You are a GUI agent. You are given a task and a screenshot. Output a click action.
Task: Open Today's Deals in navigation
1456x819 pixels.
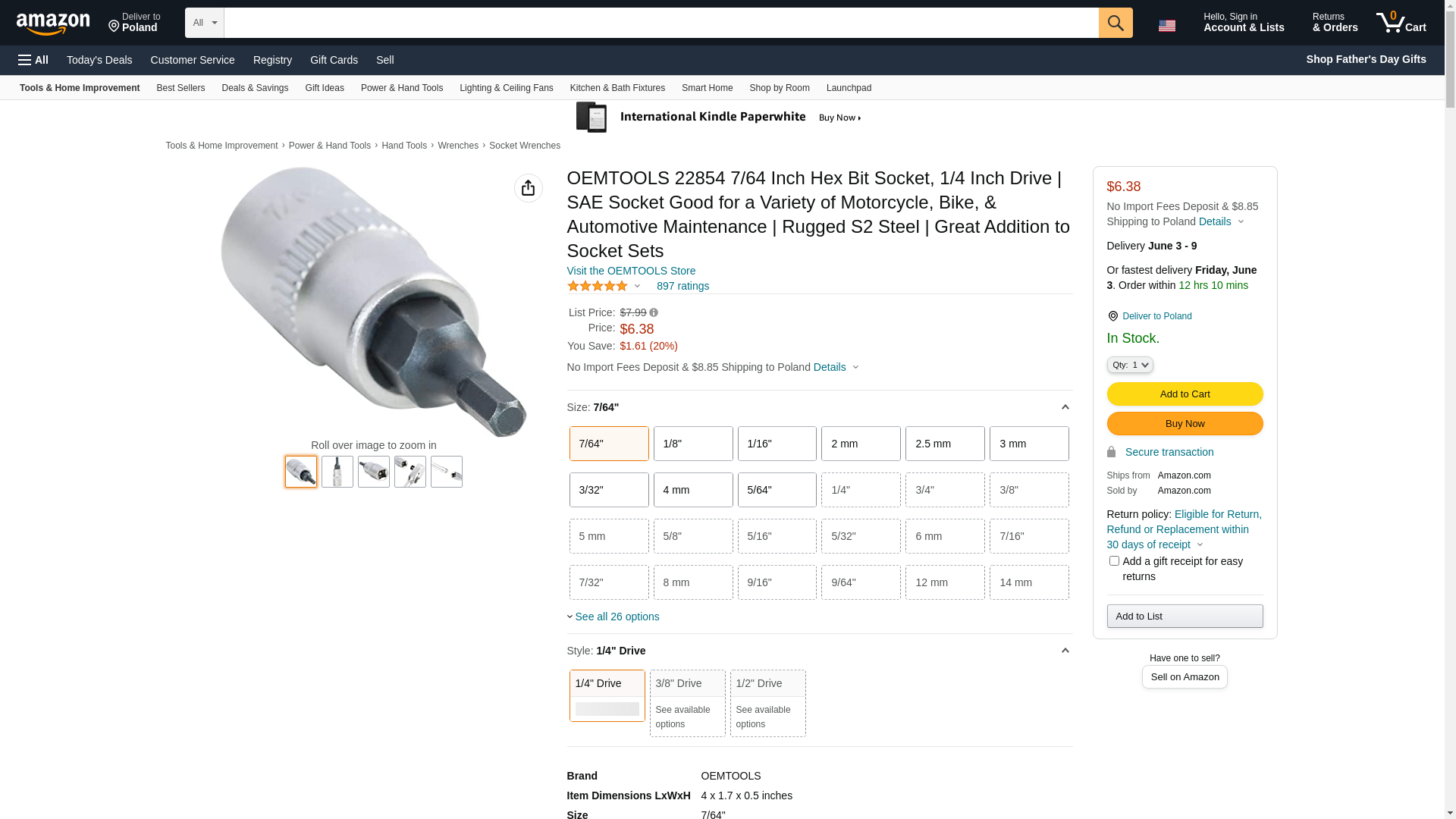coord(99,60)
